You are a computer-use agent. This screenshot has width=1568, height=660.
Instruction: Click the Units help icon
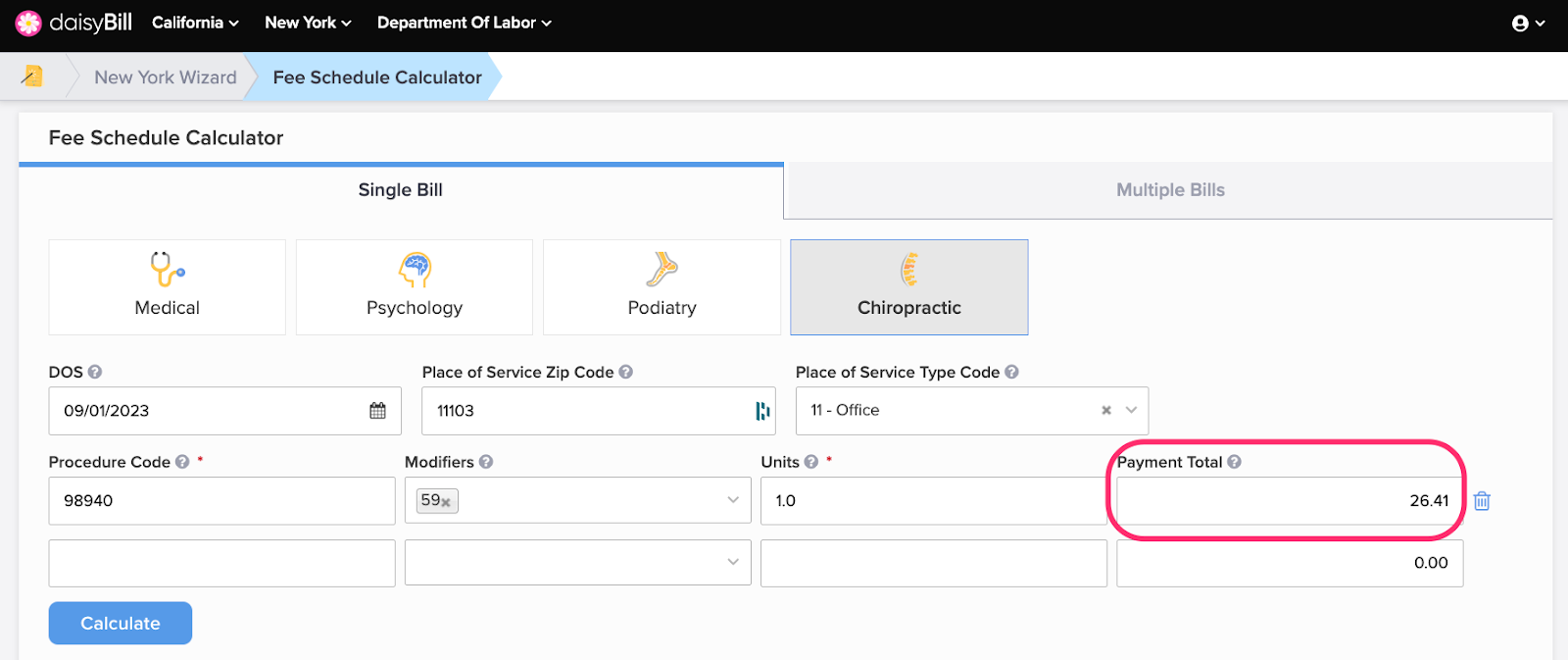tap(811, 462)
